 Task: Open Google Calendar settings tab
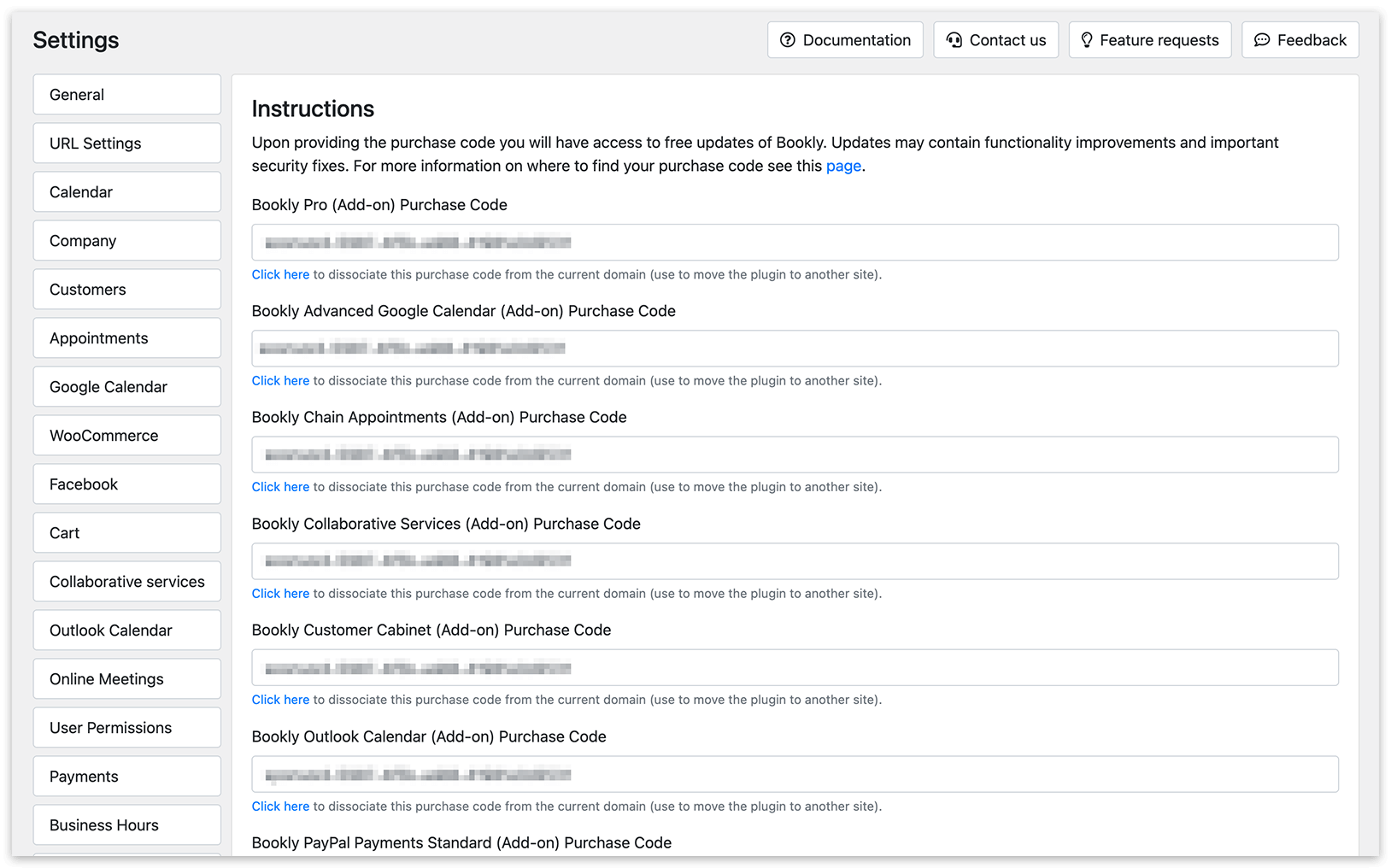[x=127, y=386]
